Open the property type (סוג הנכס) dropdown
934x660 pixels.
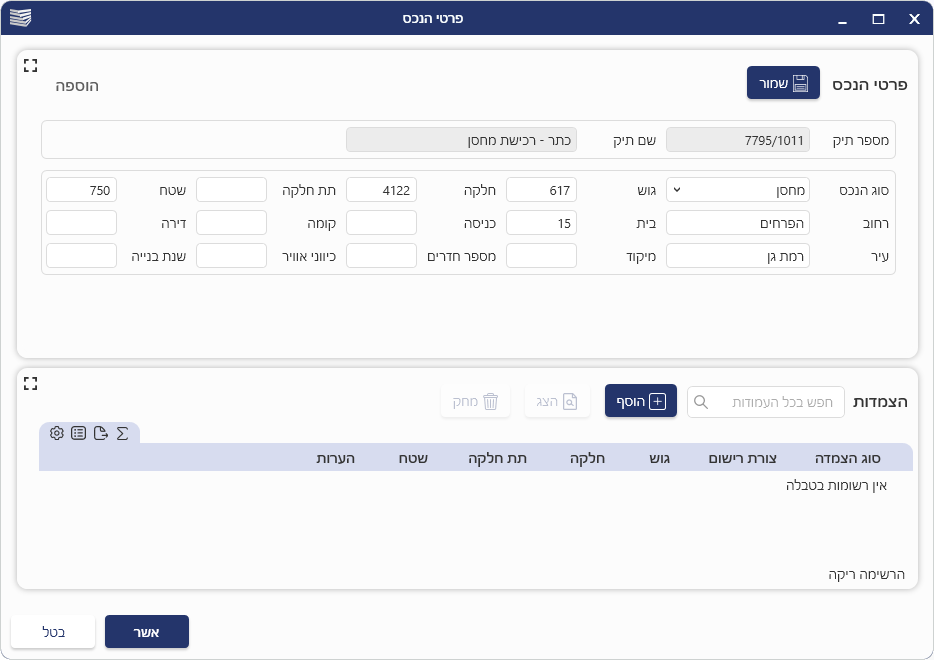coord(738,190)
